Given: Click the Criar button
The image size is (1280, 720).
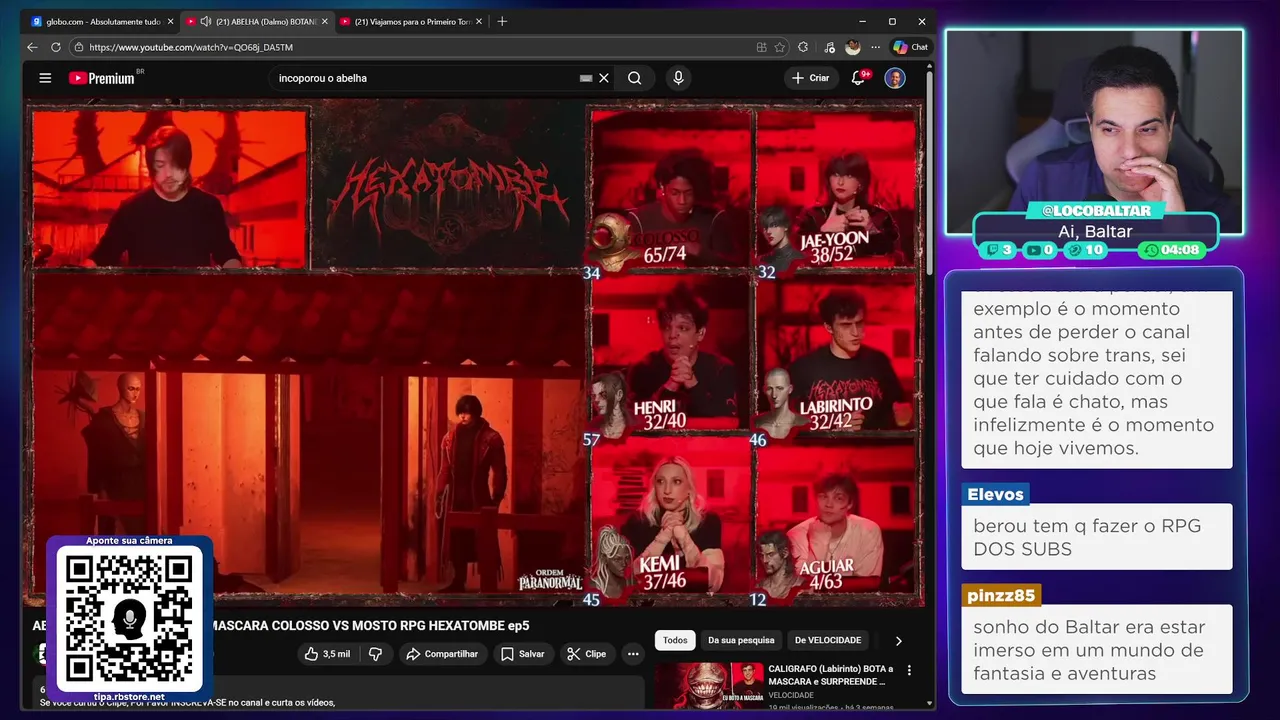Looking at the screenshot, I should (x=810, y=78).
